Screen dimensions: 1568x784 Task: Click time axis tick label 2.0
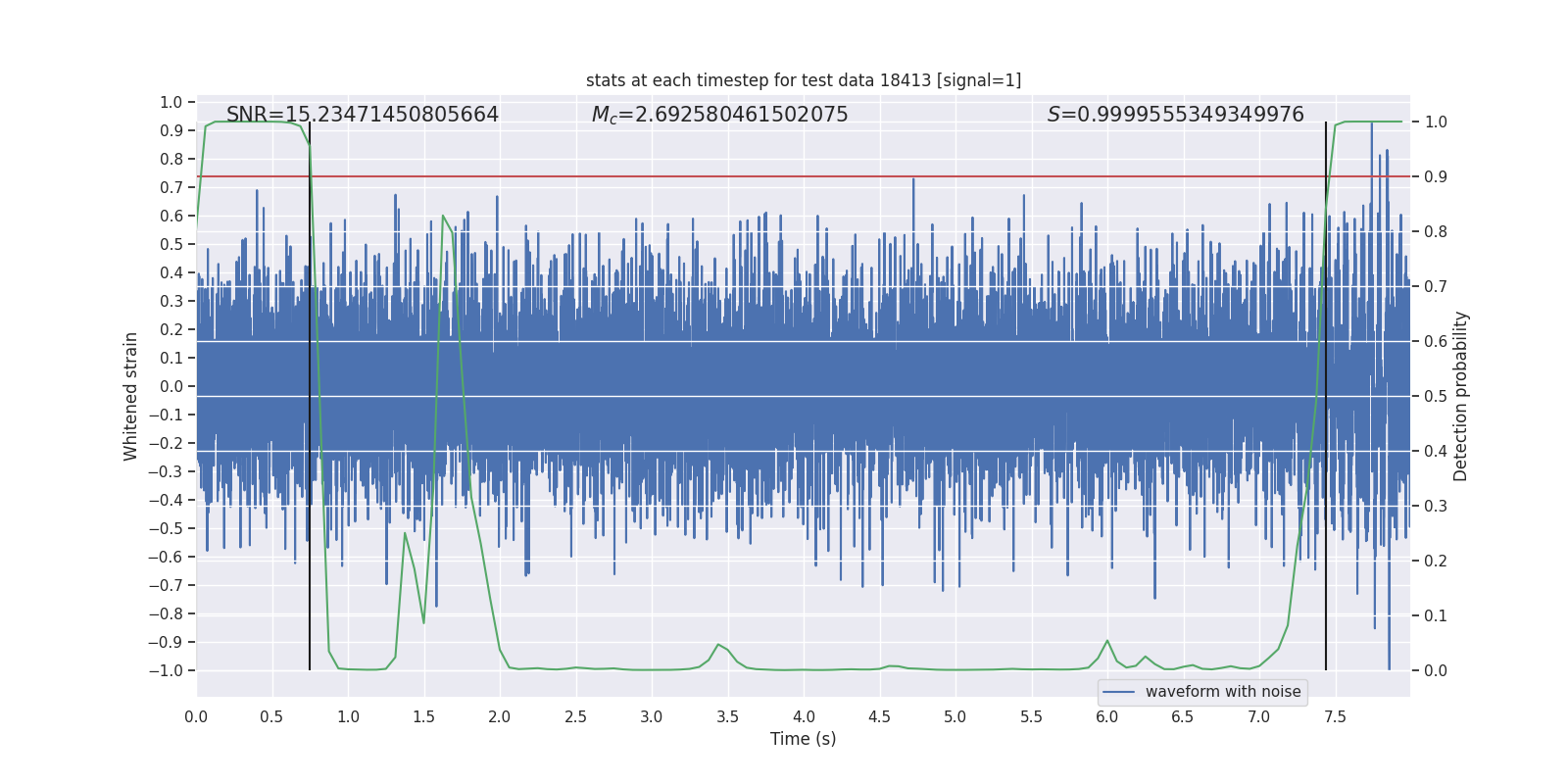[x=500, y=716]
